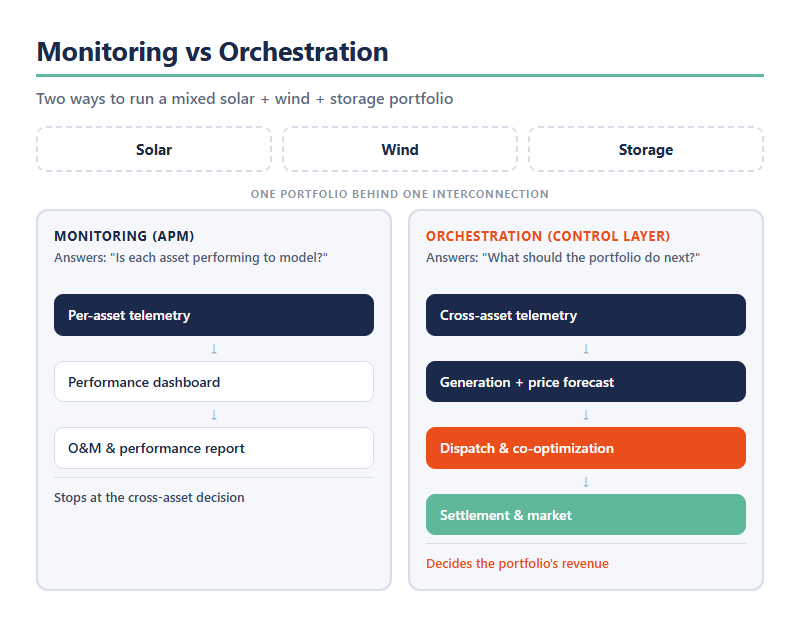Click the Monitoring vs Orchestration title
Viewport: 800px width, 627px height.
point(212,52)
